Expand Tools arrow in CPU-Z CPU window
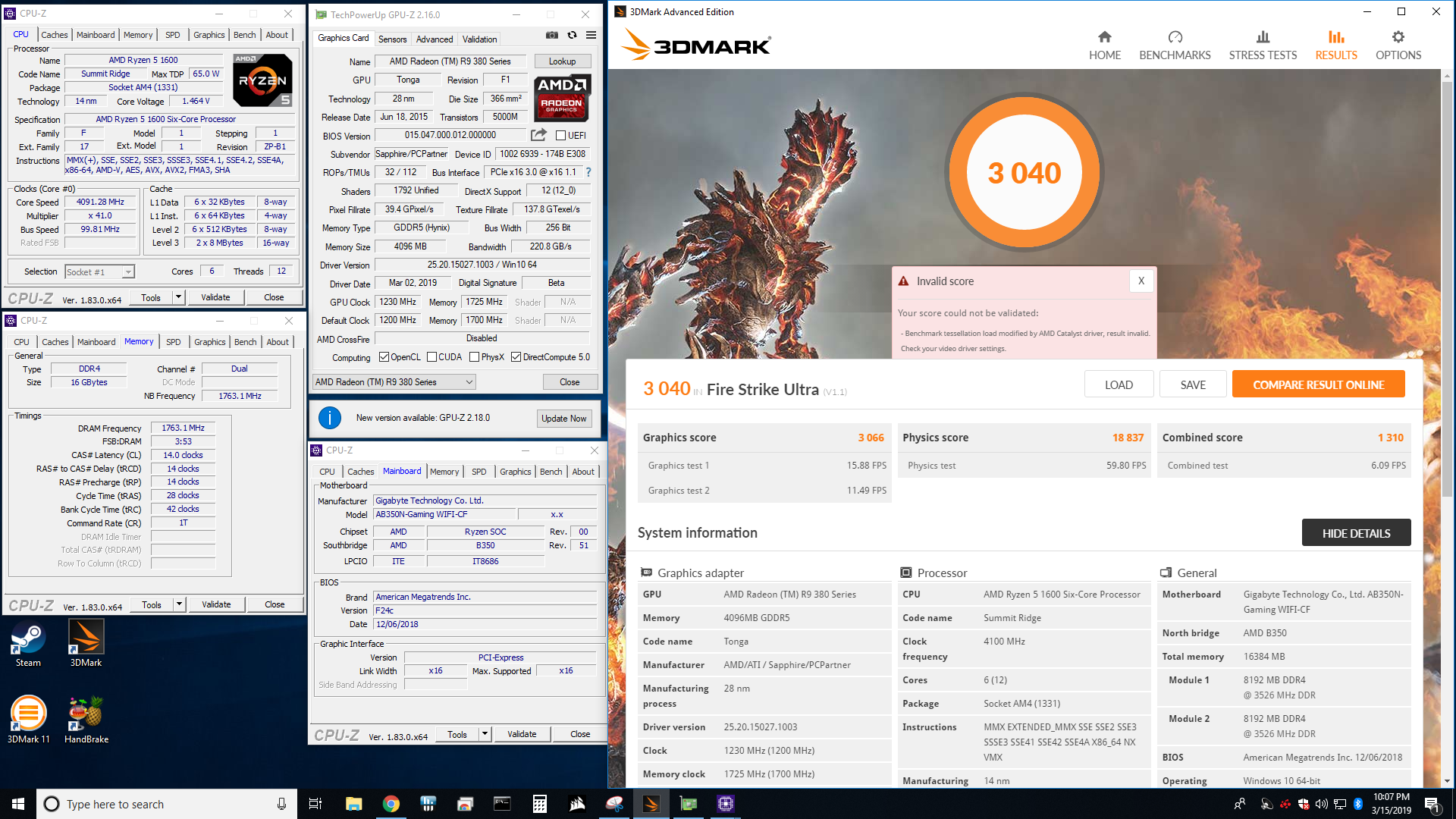This screenshot has height=819, width=1456. [178, 297]
